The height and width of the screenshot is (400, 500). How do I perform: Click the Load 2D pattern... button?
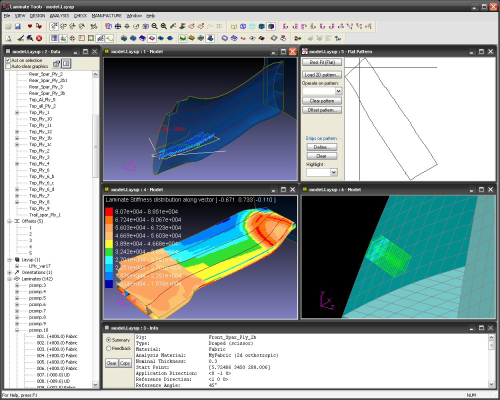coord(322,75)
